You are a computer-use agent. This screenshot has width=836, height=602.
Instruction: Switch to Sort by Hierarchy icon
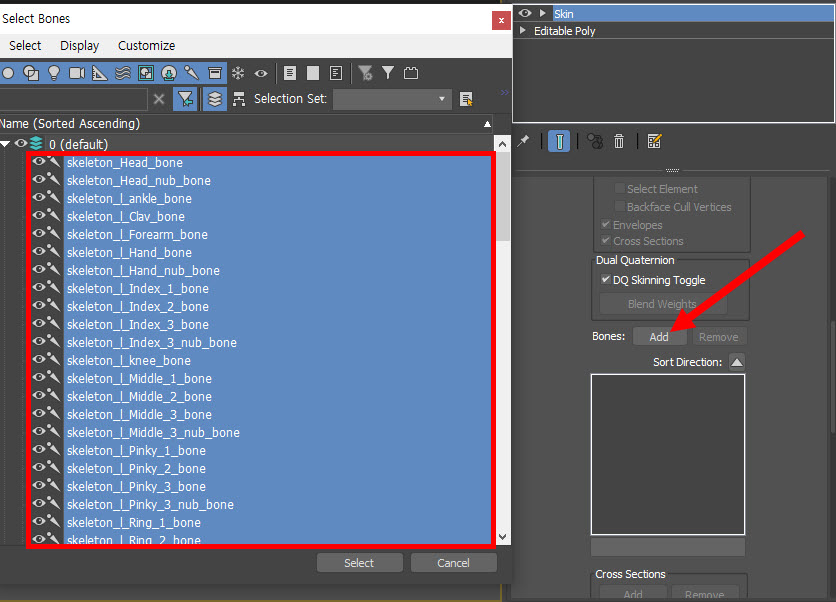[239, 99]
